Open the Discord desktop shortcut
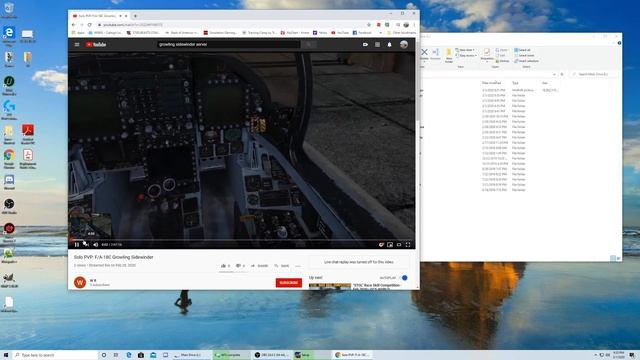Viewport: 640px width, 360px height. coord(9,182)
